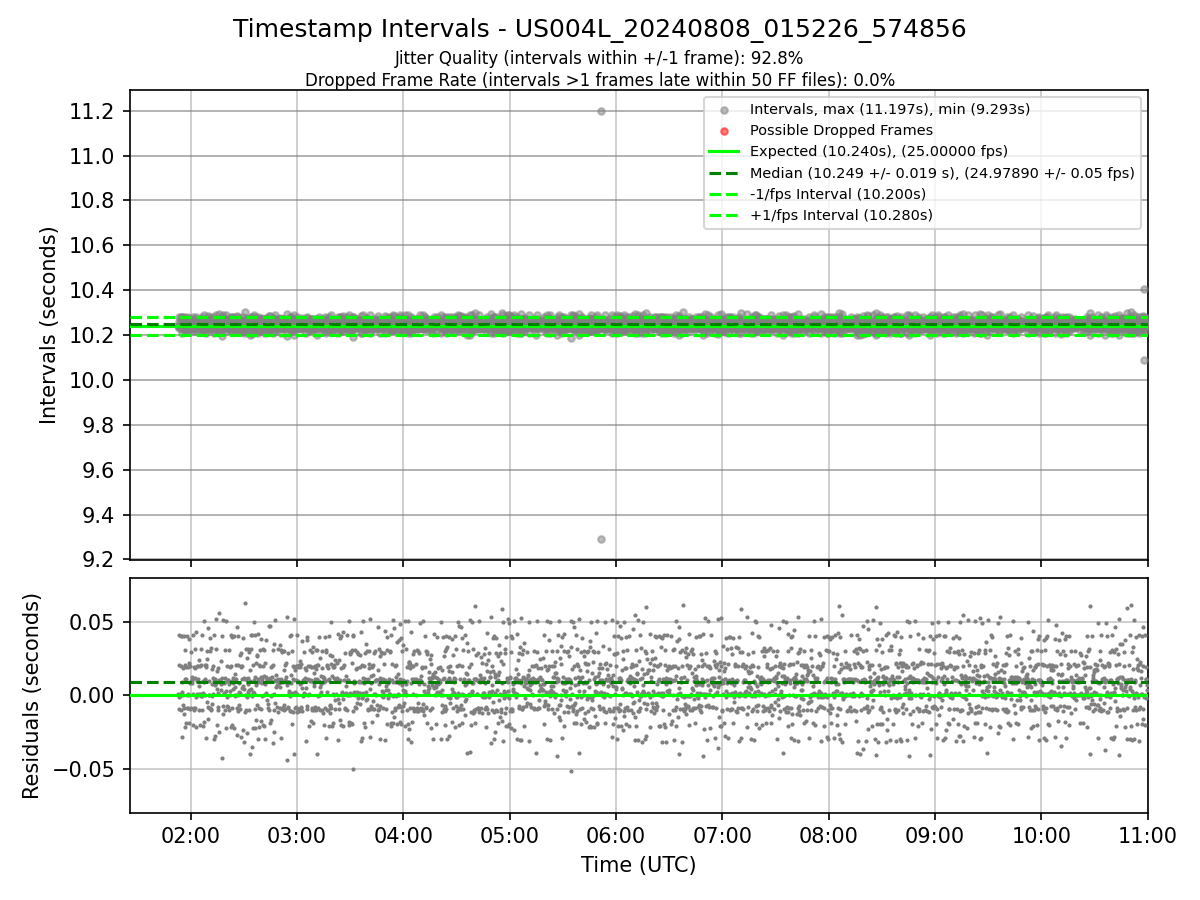Click the minimum outlier point near 9.3 seconds
Viewport: 1200px width, 900px height.
[601, 539]
